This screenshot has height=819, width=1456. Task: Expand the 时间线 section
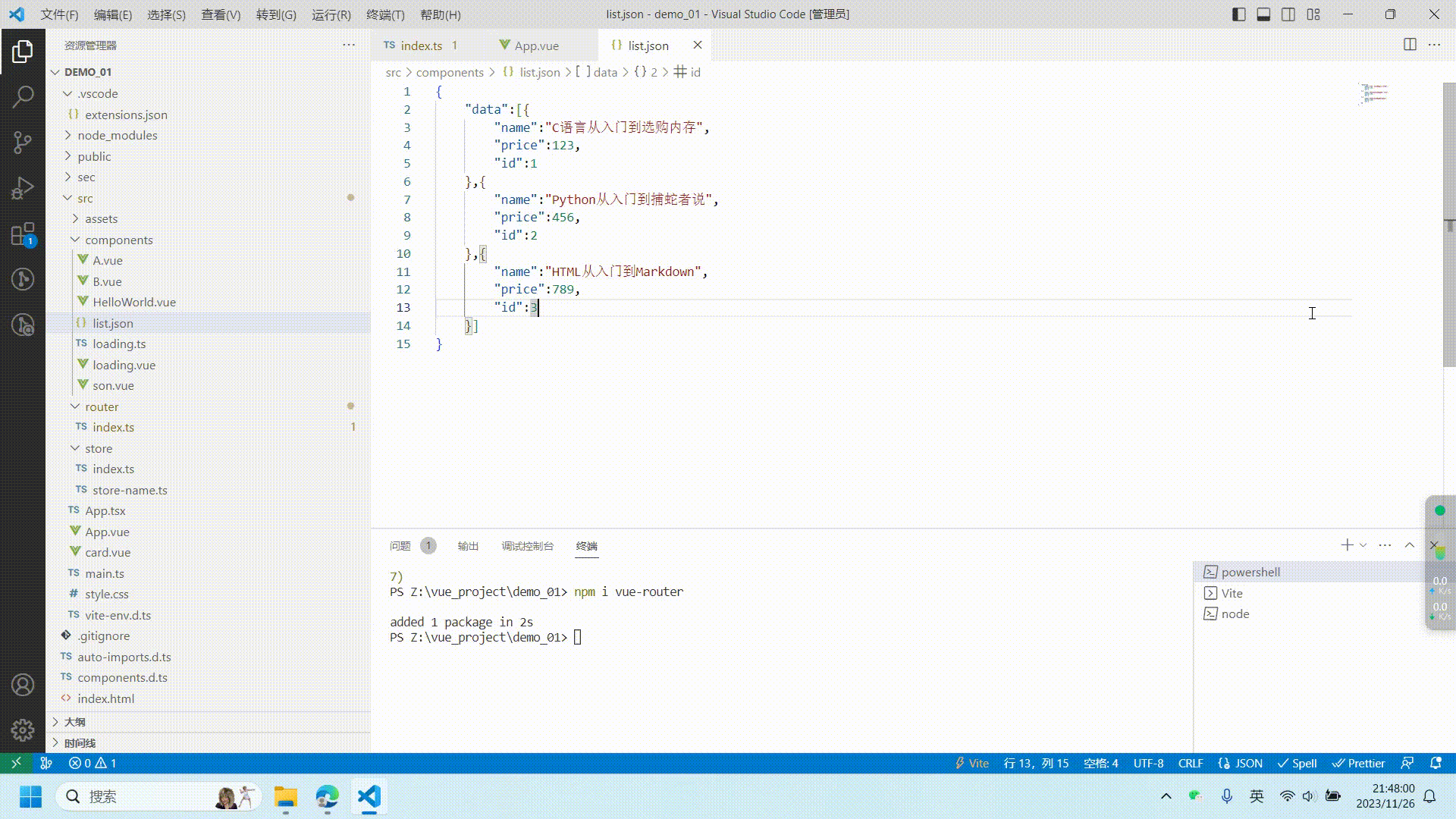coord(78,742)
